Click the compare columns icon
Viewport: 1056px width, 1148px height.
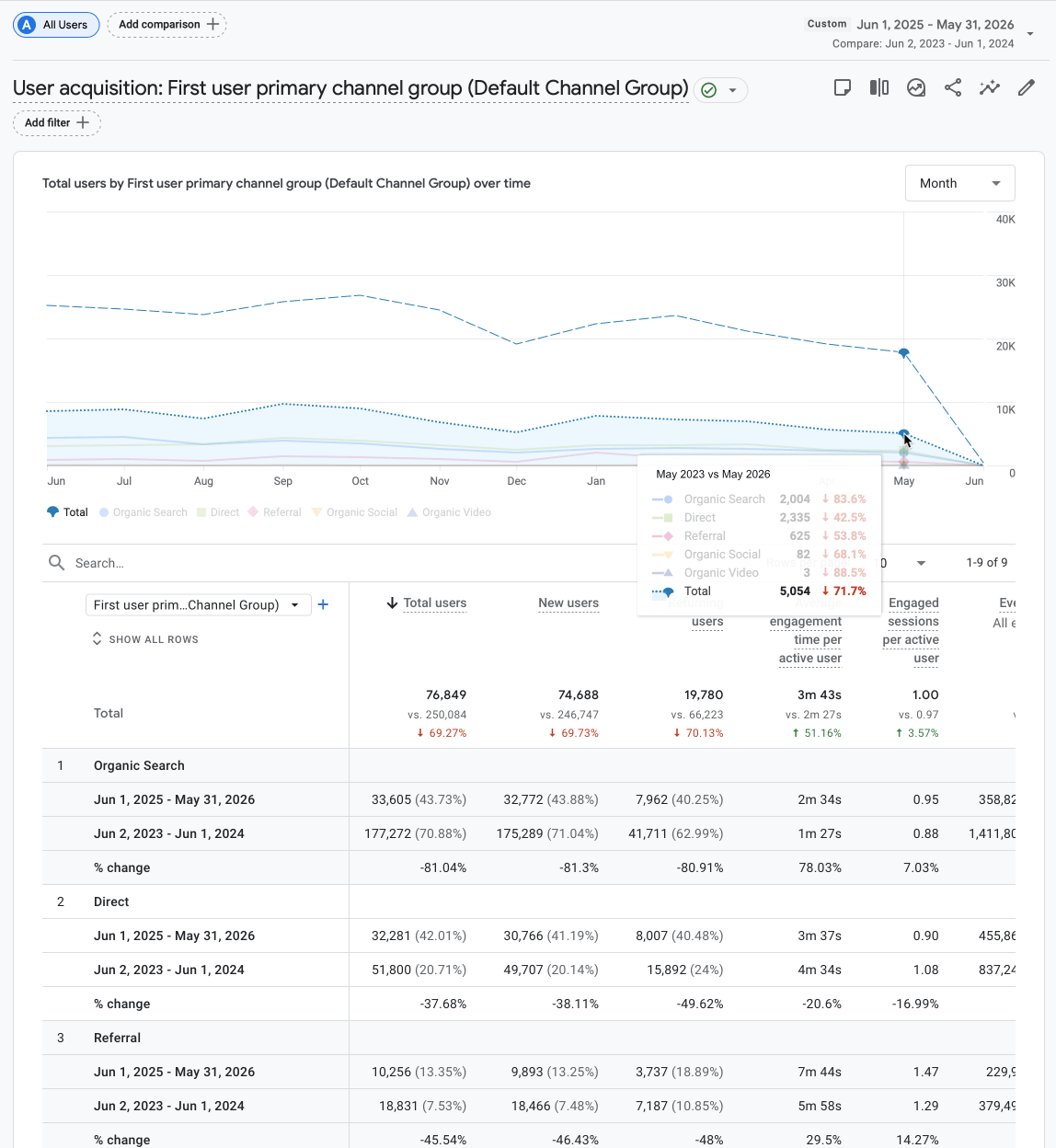(x=879, y=87)
